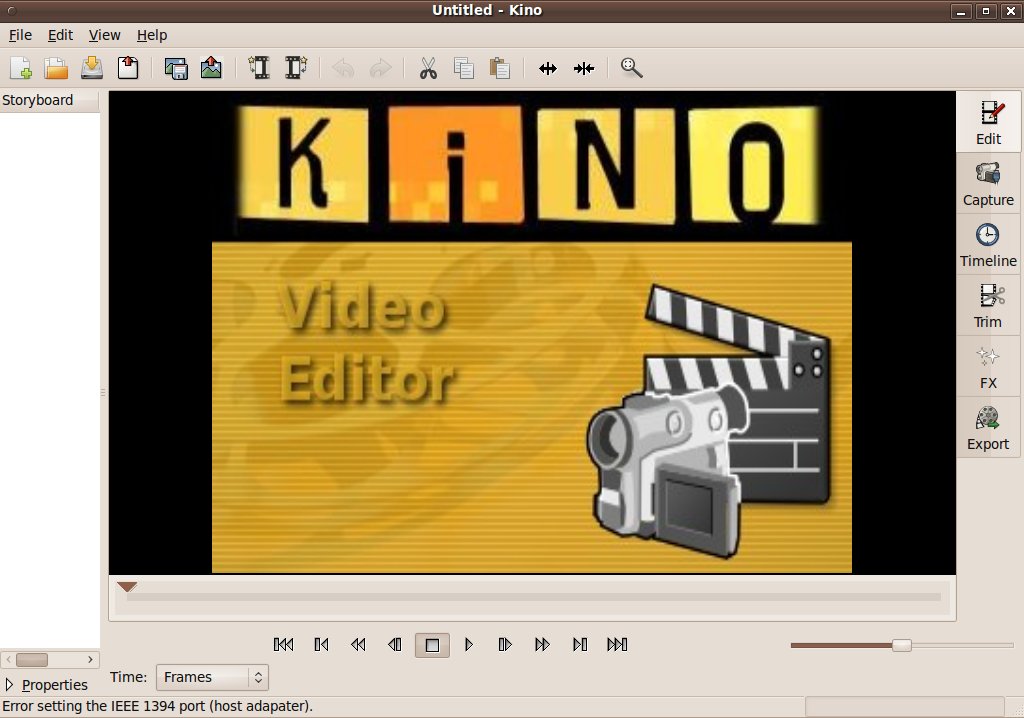This screenshot has width=1024, height=718.
Task: Click the Join scenes icon
Action: (584, 68)
